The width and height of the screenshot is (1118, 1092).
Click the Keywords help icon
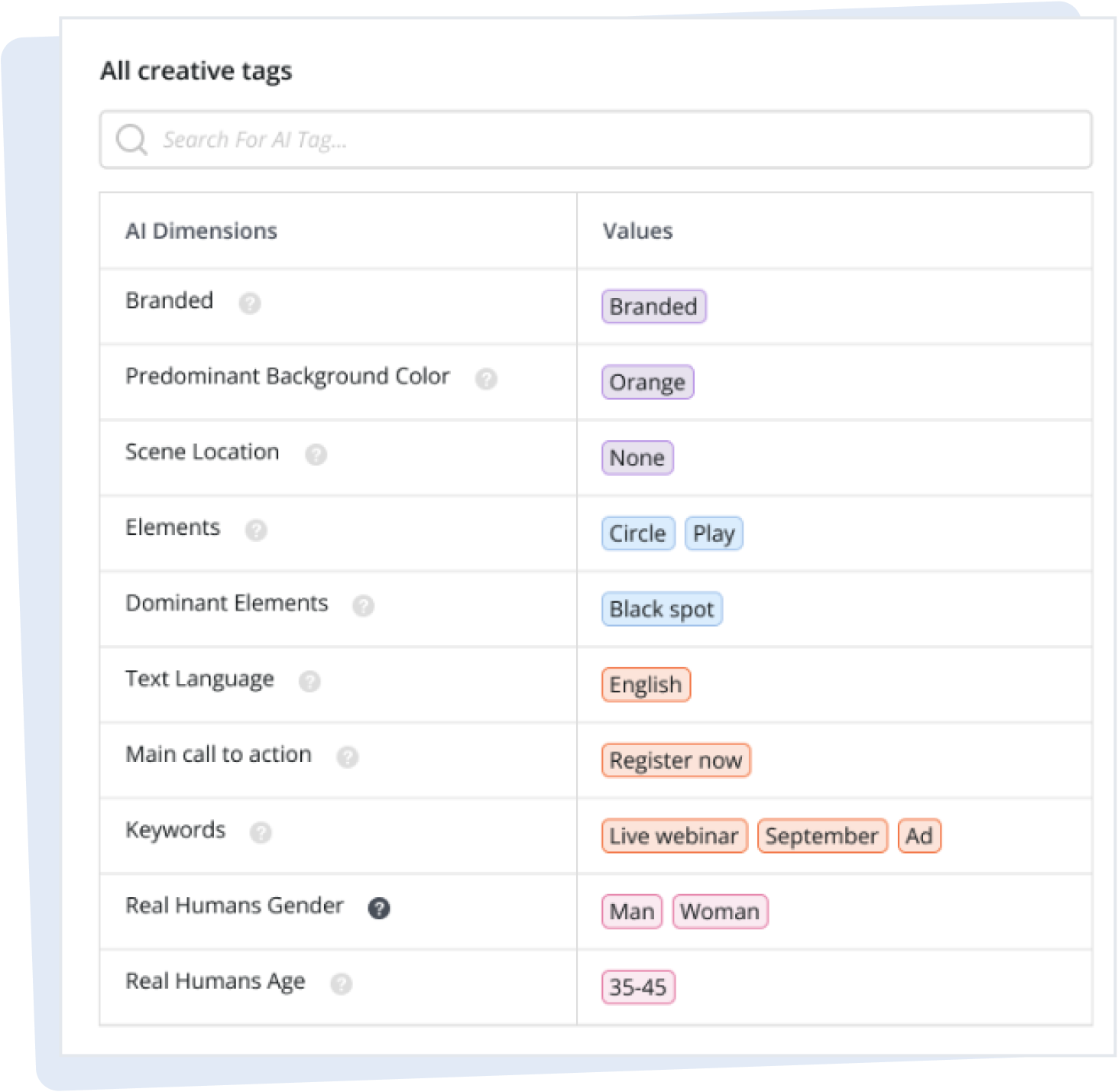(261, 832)
